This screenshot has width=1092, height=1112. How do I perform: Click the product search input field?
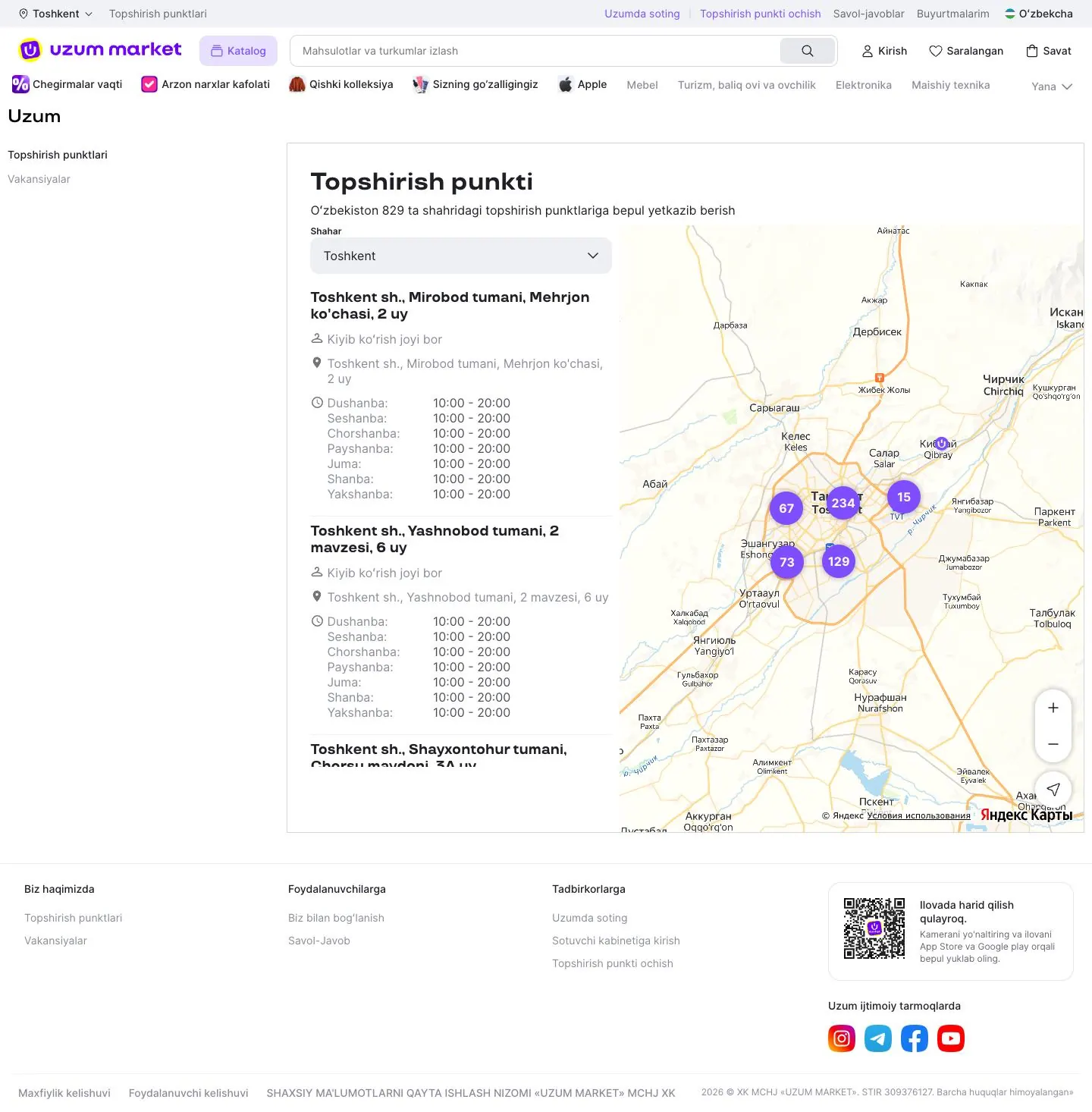click(535, 51)
